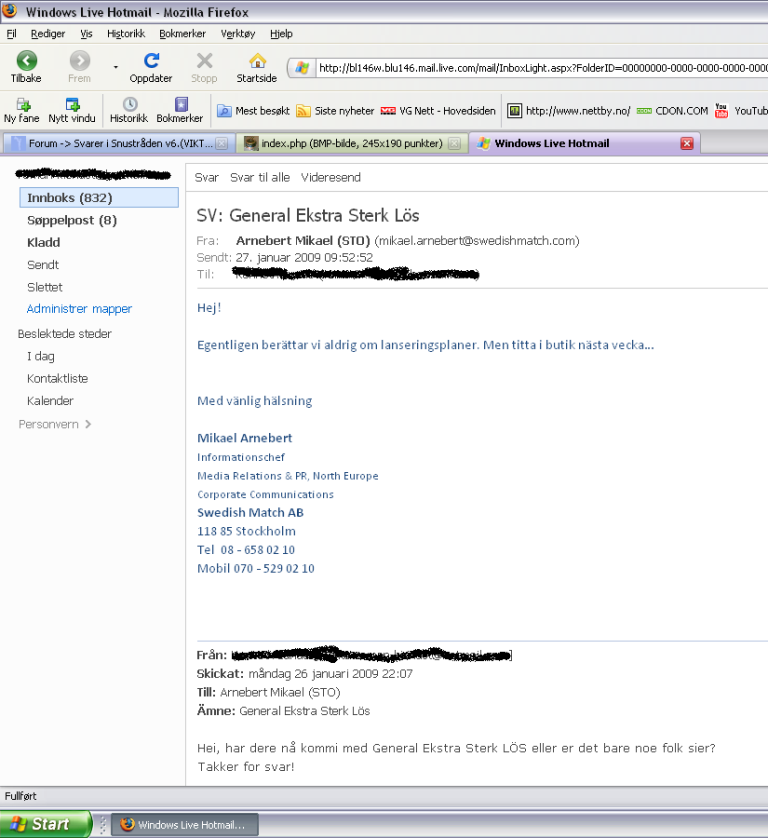Open the Slettet folder
Image resolution: width=768 pixels, height=838 pixels.
44,288
